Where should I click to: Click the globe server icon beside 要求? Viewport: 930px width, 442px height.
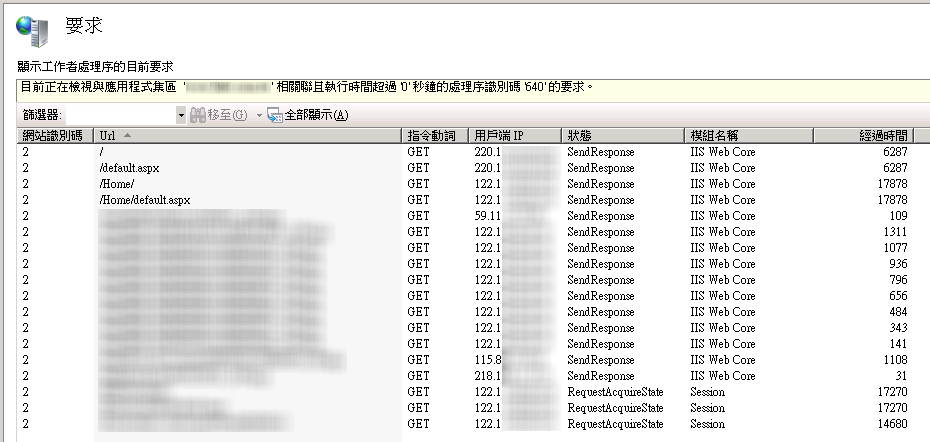tap(31, 31)
